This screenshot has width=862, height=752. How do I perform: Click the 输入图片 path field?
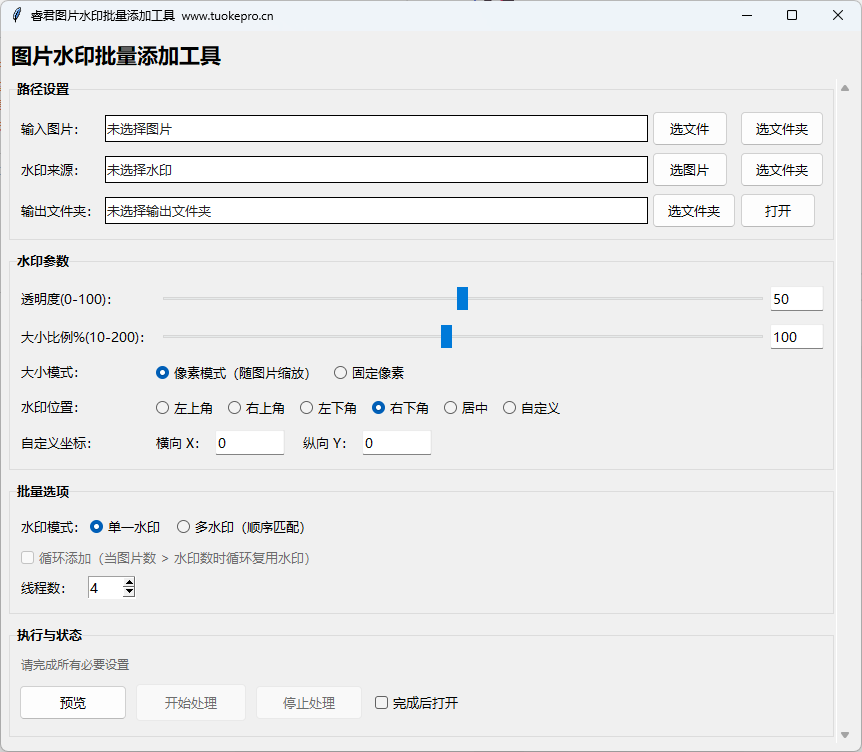tap(376, 129)
